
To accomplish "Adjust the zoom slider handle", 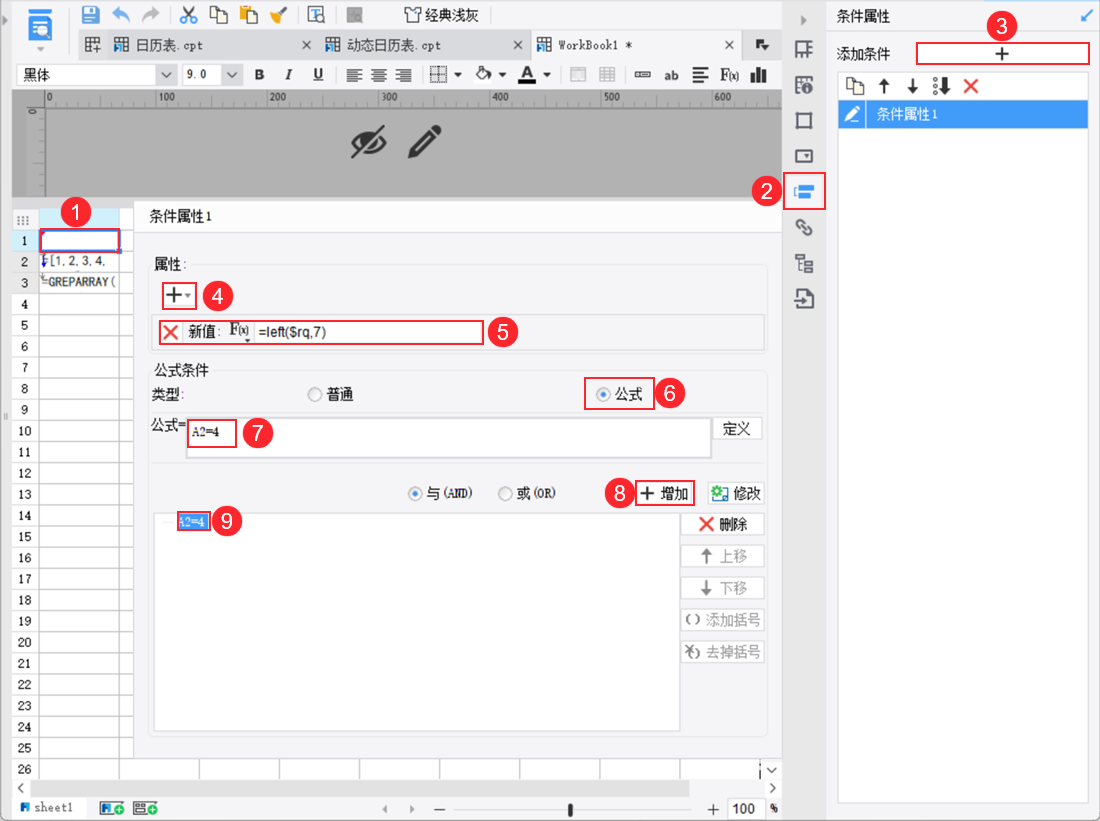I will pos(570,810).
